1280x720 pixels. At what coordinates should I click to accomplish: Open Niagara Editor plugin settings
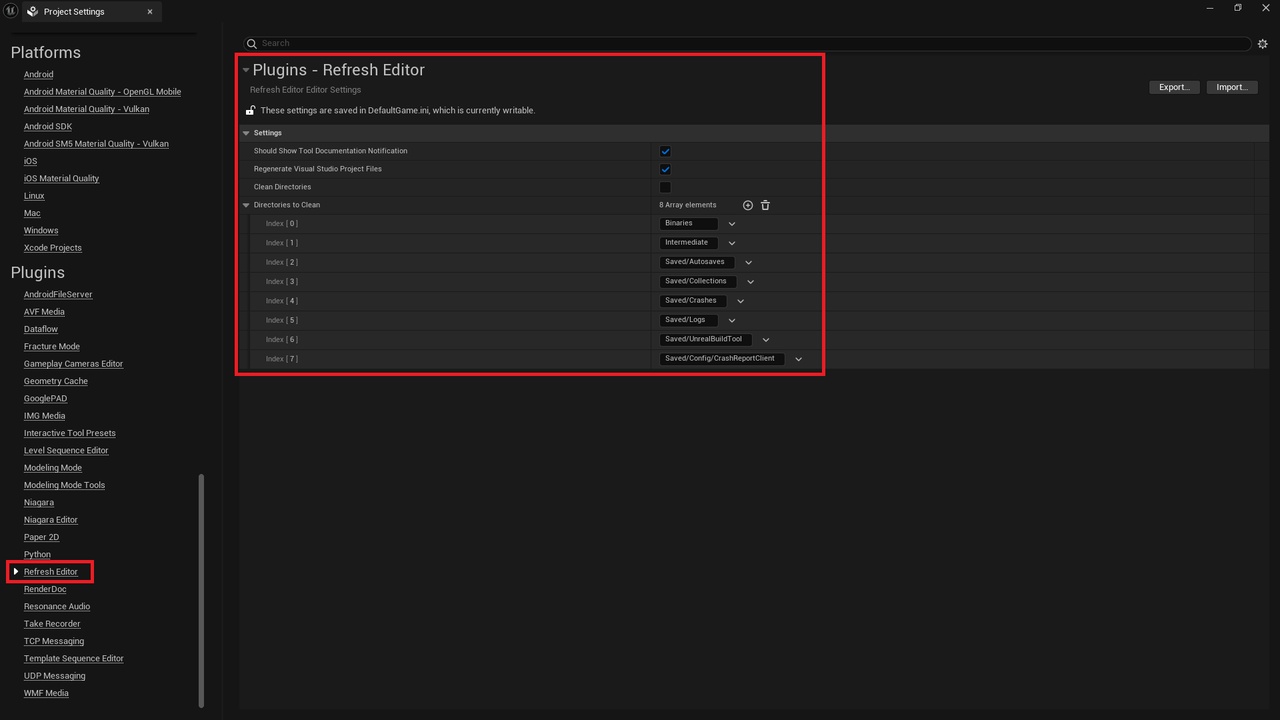pyautogui.click(x=51, y=520)
